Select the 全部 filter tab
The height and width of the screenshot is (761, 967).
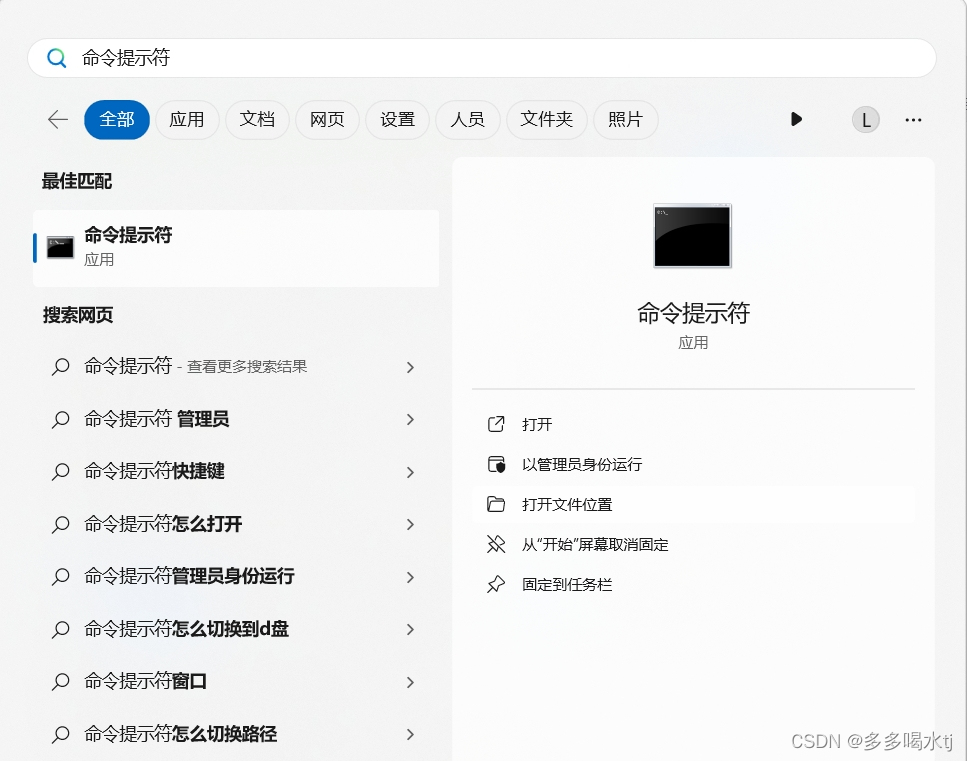click(x=117, y=120)
